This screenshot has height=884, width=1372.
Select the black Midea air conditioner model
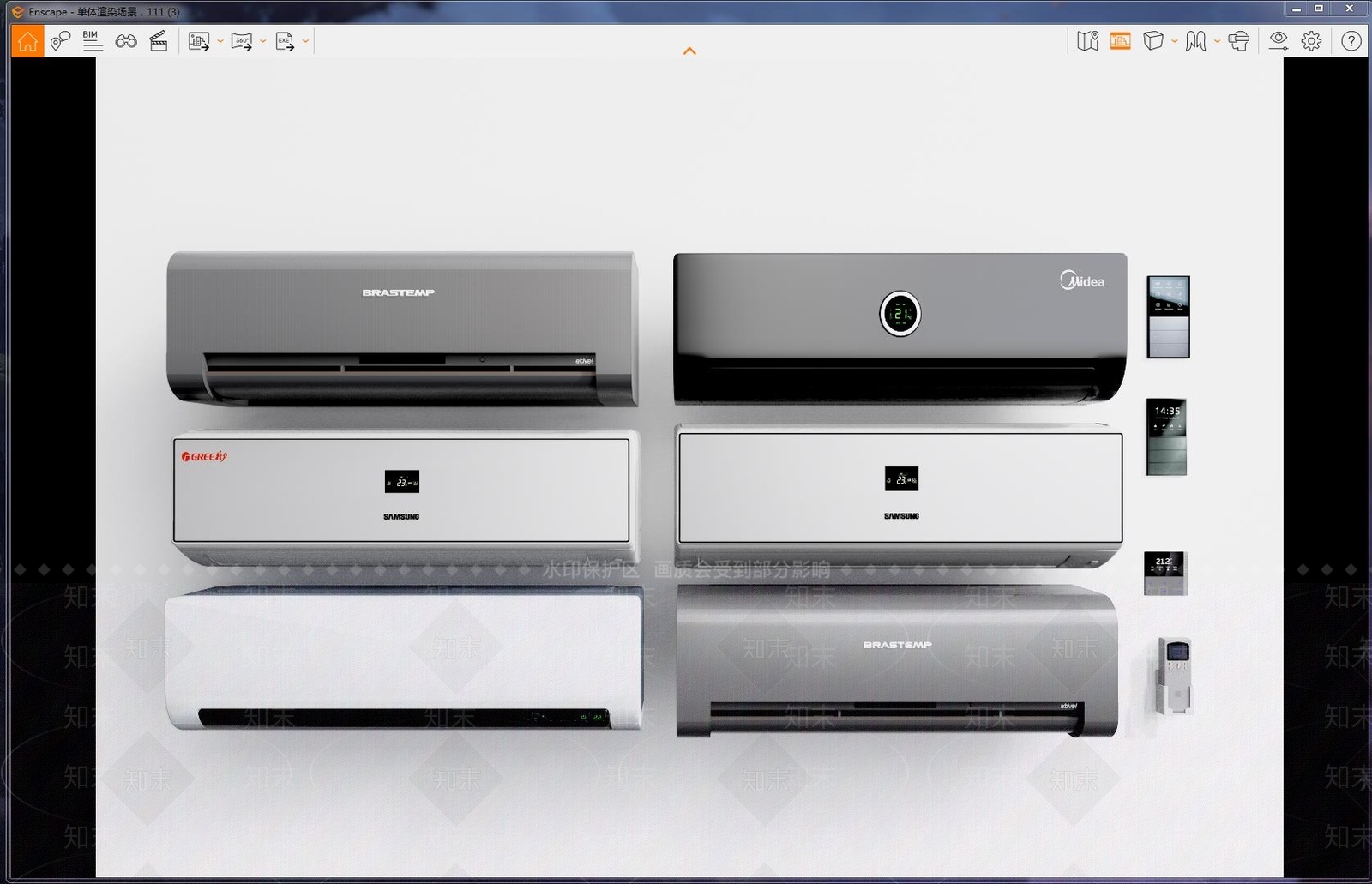[x=900, y=328]
